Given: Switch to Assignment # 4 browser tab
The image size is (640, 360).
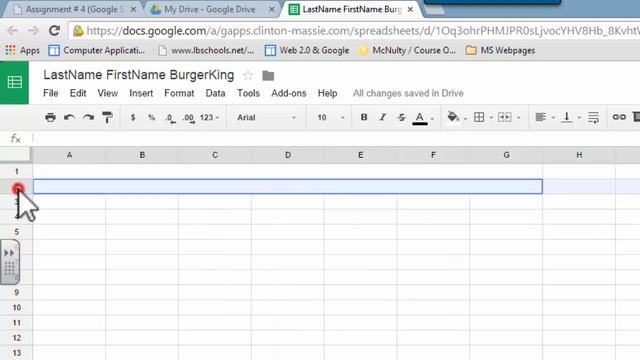Looking at the screenshot, I should [x=74, y=9].
